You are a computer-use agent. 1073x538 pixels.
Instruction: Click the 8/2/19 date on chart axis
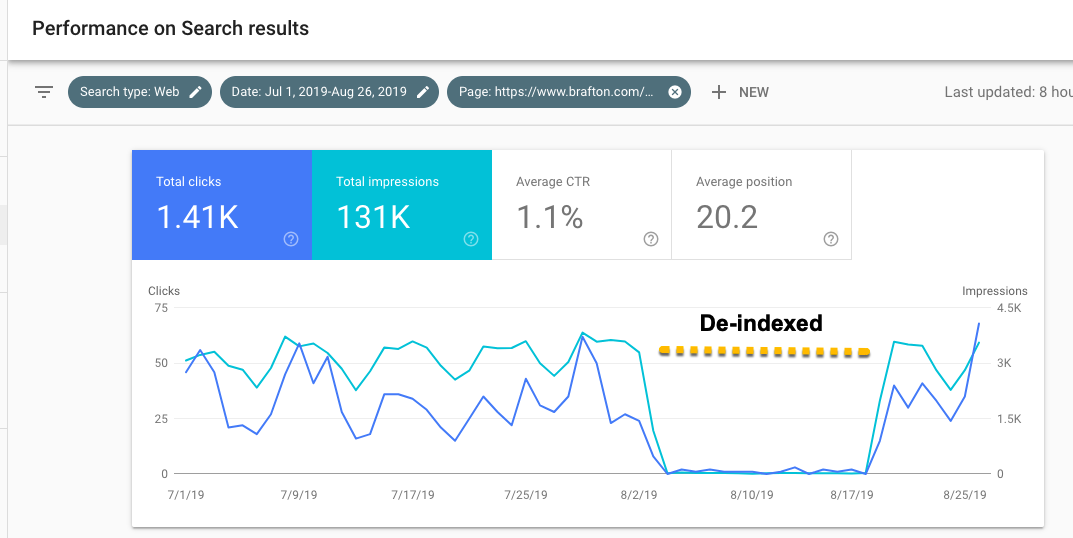pos(637,495)
